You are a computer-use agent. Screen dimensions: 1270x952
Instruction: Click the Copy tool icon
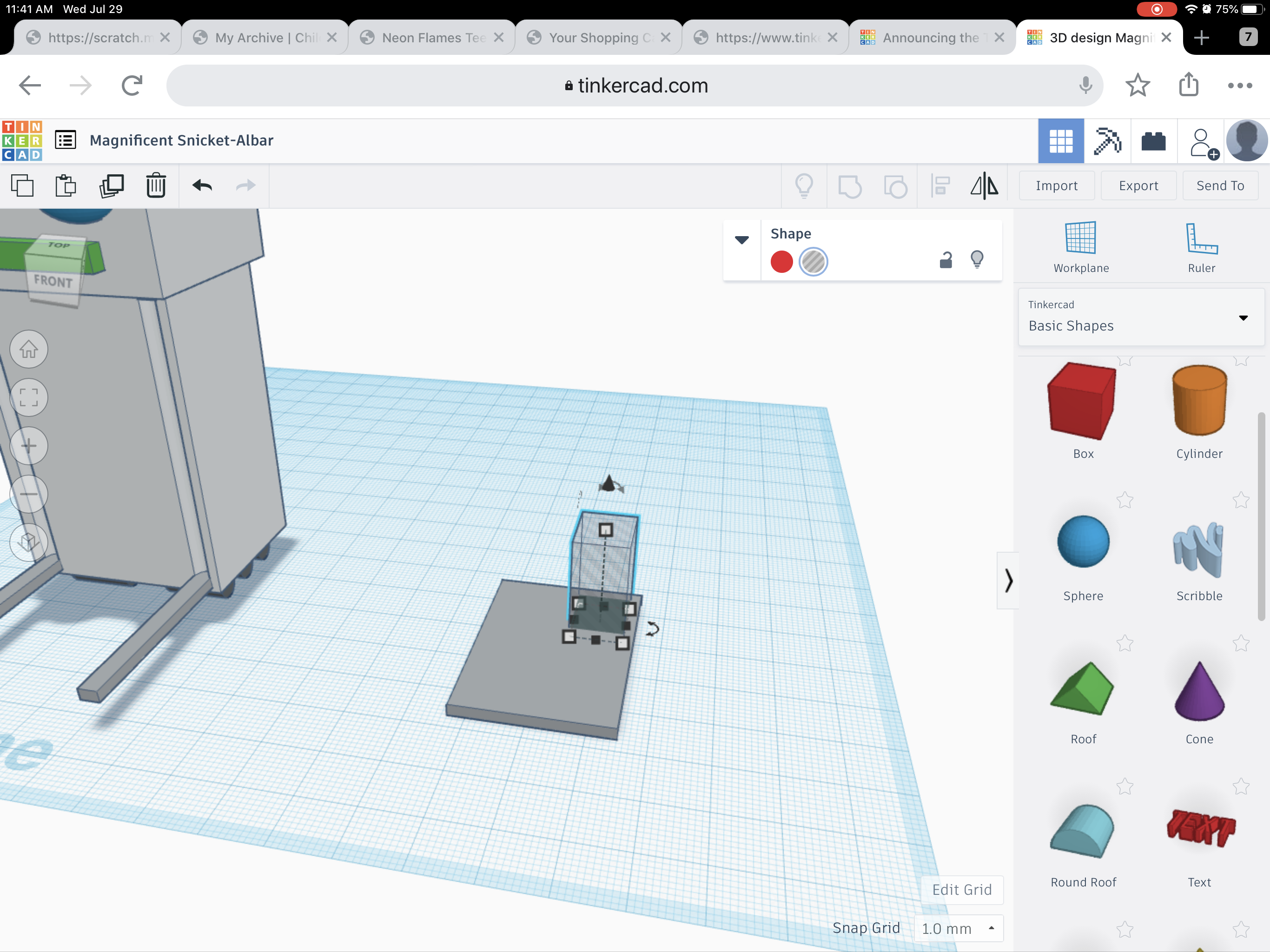22,186
